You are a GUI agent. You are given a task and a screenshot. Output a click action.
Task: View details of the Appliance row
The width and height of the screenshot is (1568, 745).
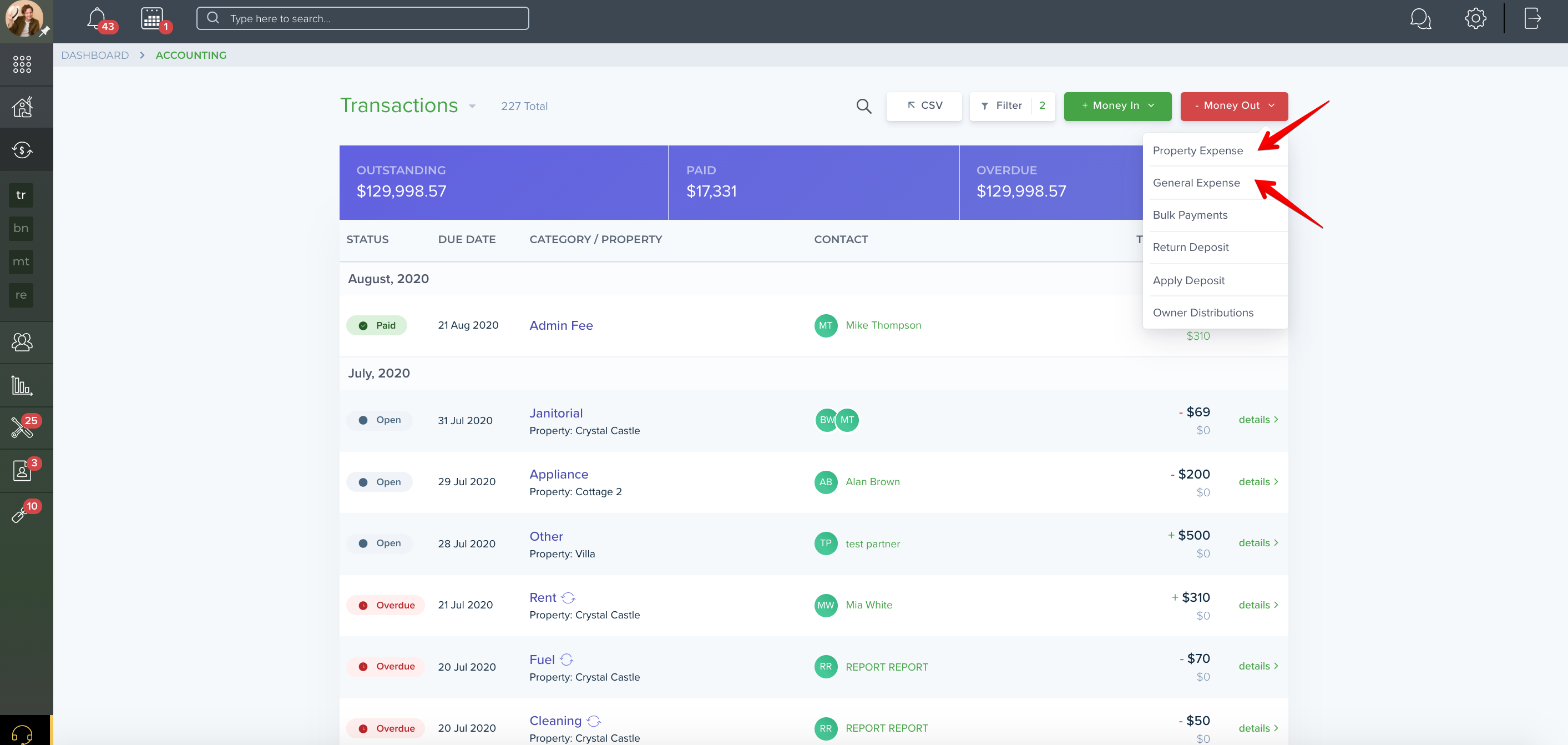point(1258,482)
